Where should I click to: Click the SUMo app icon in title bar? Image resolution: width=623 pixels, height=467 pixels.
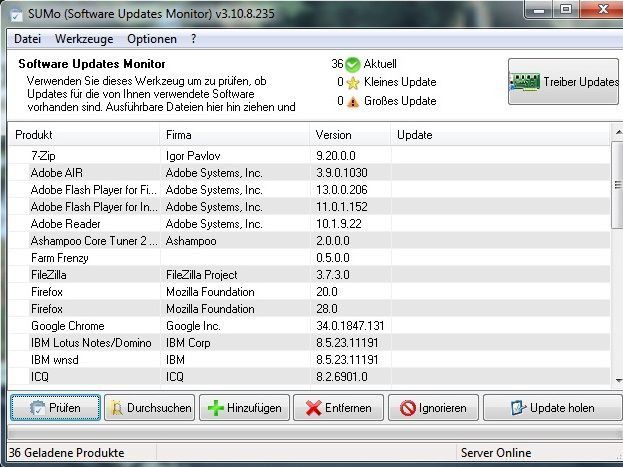17,14
